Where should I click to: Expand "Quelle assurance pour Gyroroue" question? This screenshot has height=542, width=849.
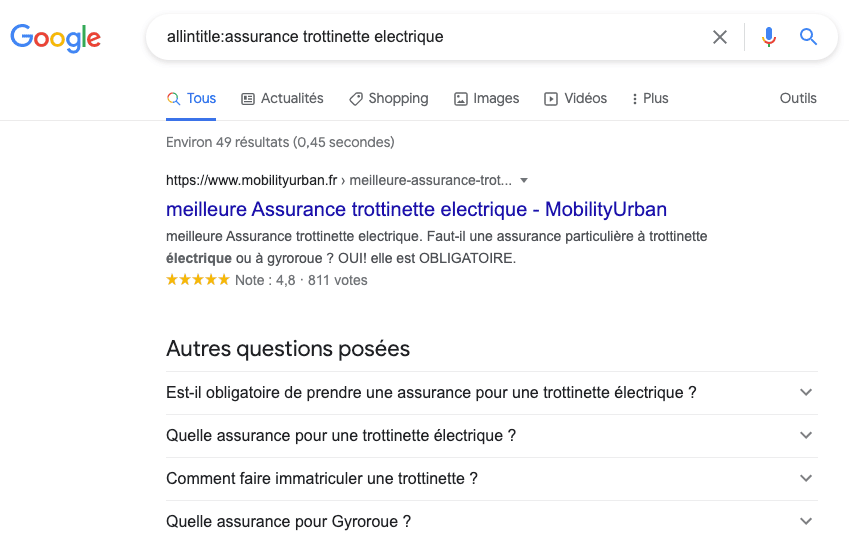491,521
